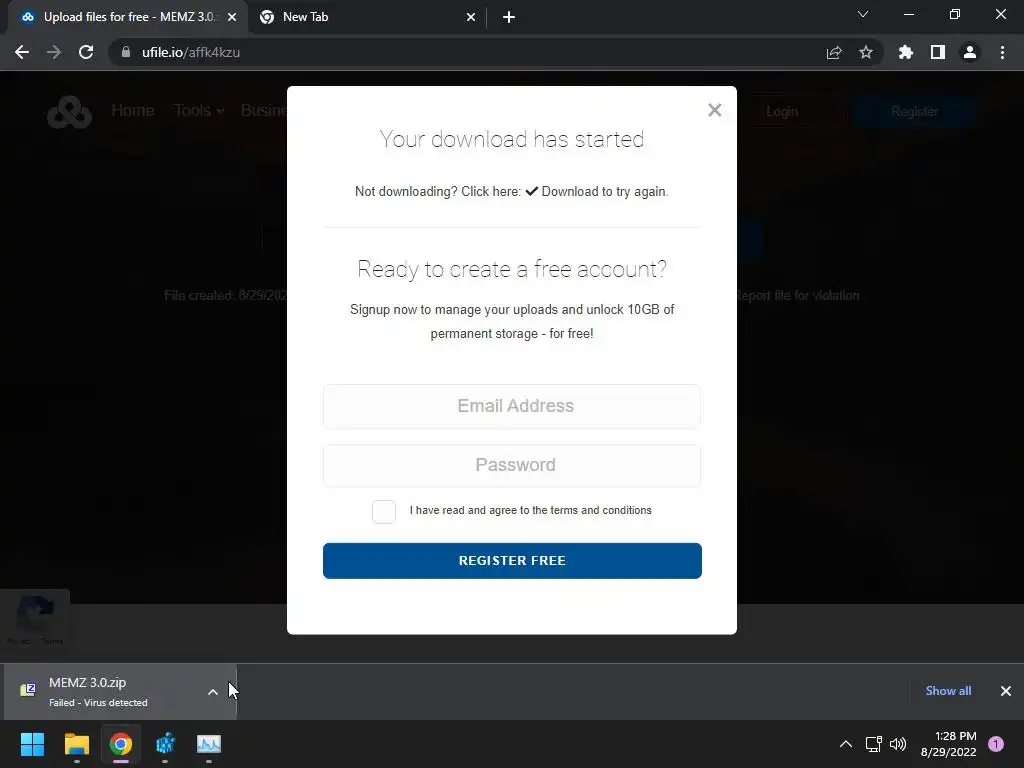Tick the terms and conditions checkbox

click(x=384, y=511)
